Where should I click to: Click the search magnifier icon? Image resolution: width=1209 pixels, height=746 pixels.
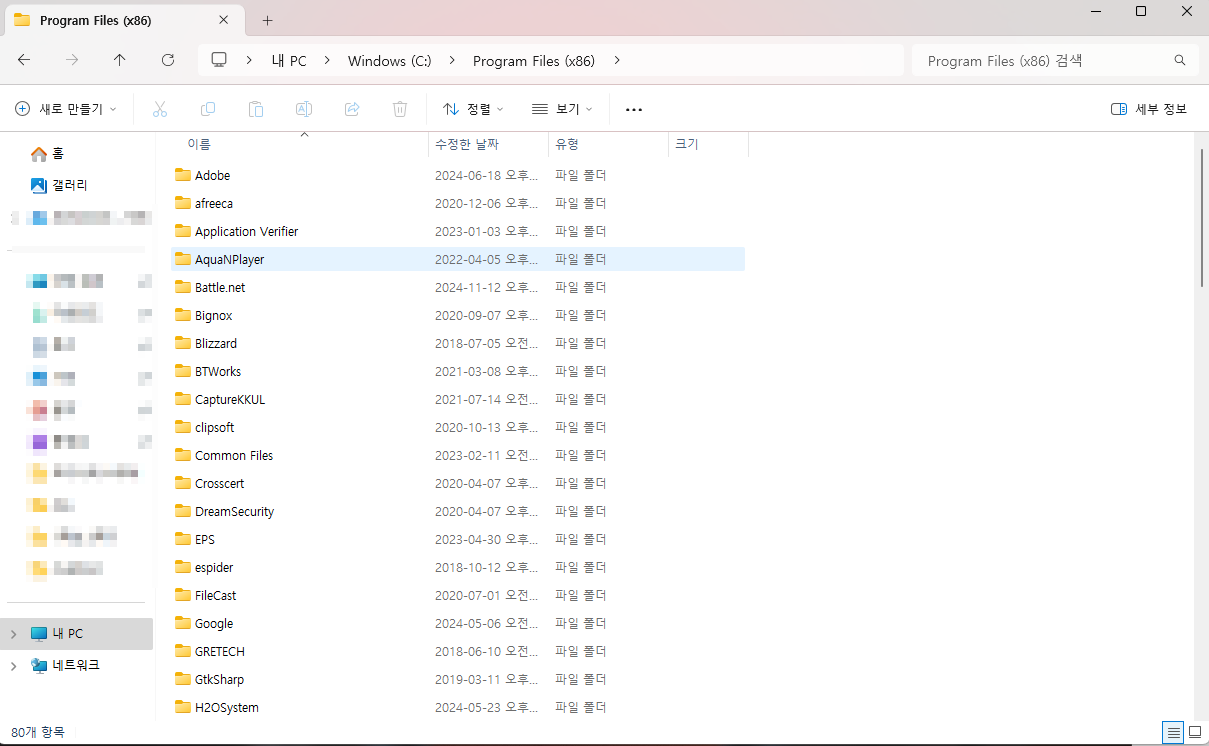coord(1180,61)
